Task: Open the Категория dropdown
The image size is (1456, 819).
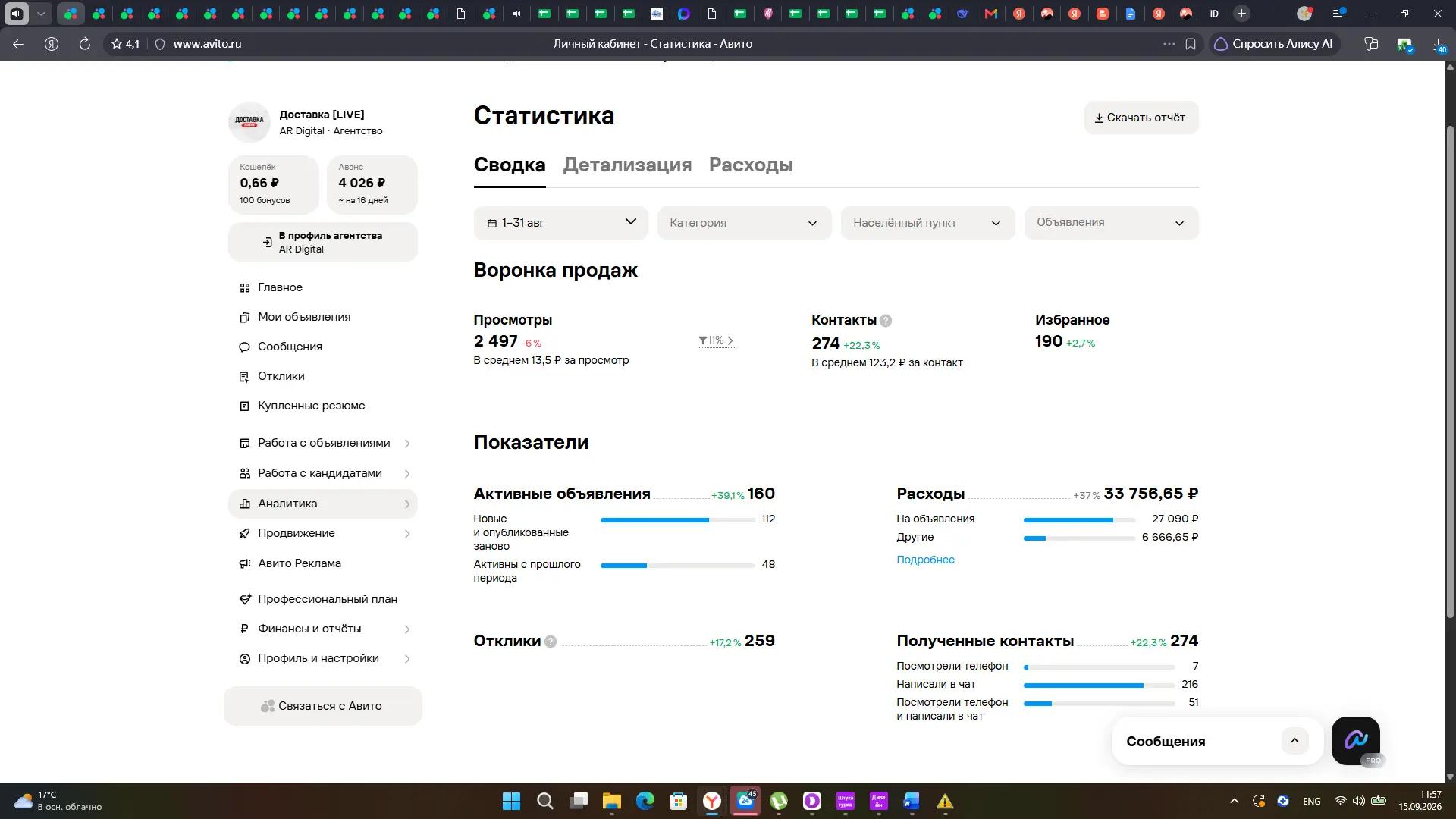Action: tap(745, 223)
